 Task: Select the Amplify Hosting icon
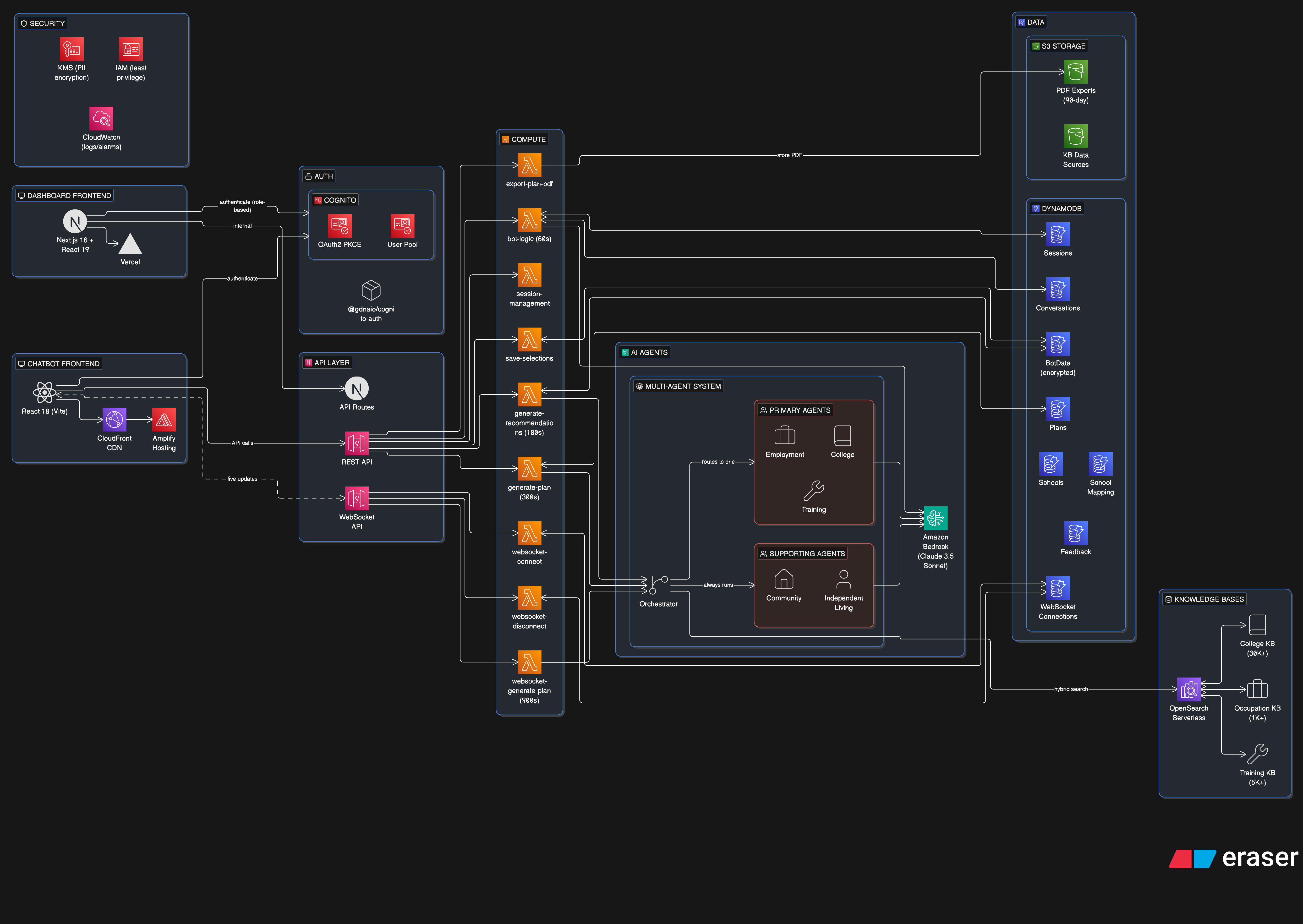click(x=164, y=420)
